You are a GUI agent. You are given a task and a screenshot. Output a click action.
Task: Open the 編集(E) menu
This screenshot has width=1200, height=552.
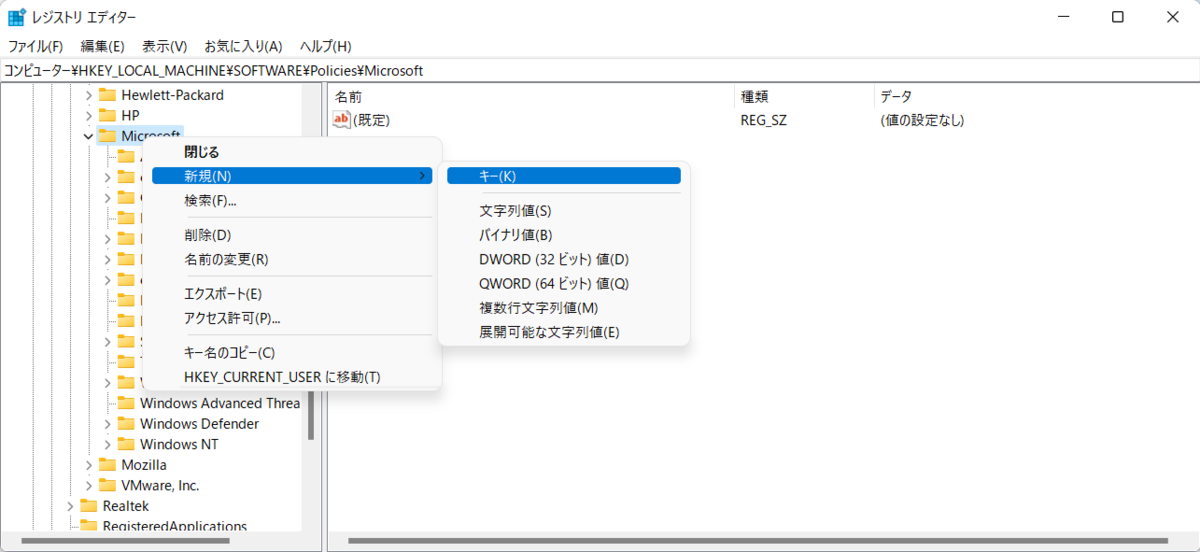coord(103,46)
